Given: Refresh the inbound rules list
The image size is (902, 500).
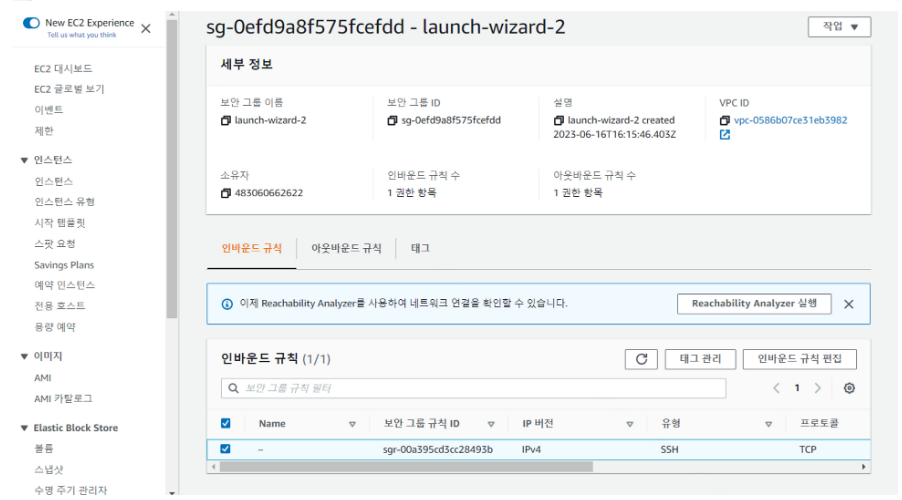Looking at the screenshot, I should pyautogui.click(x=641, y=359).
